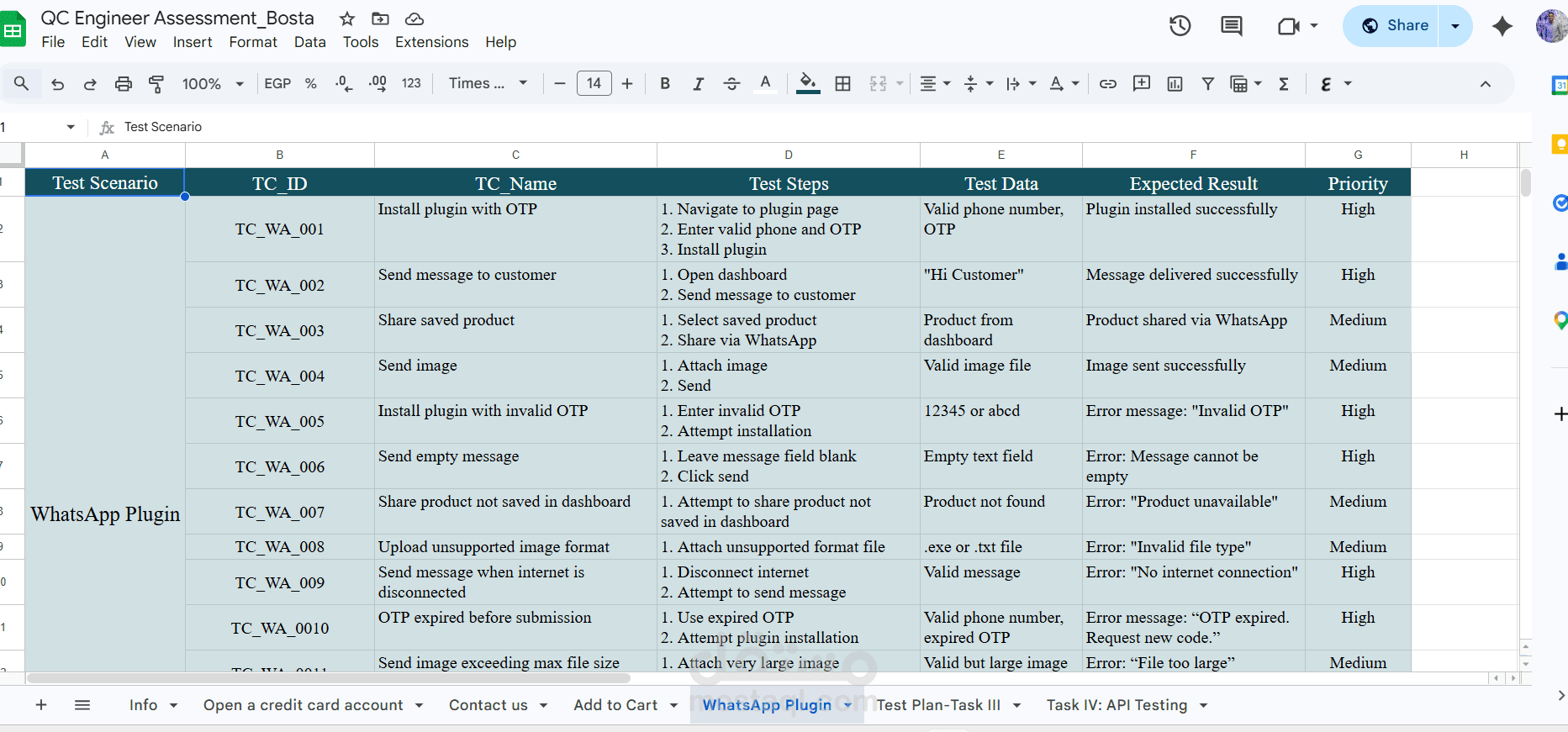Decrease font size with minus button
The image size is (1568, 732).
[x=560, y=83]
